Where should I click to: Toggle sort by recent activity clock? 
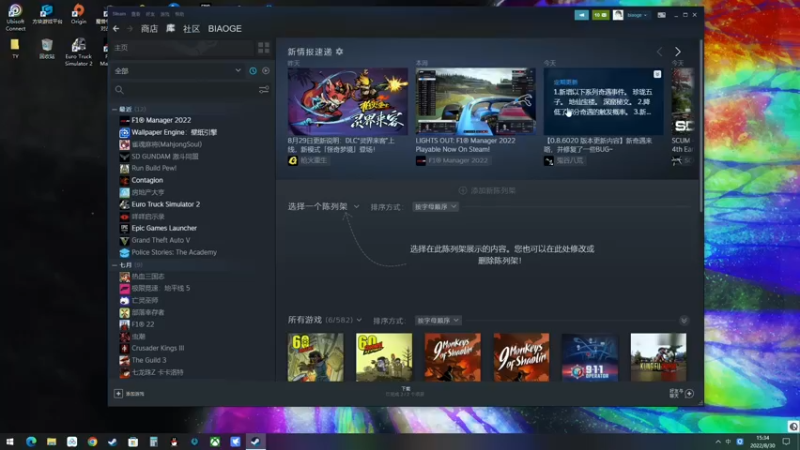coord(253,71)
